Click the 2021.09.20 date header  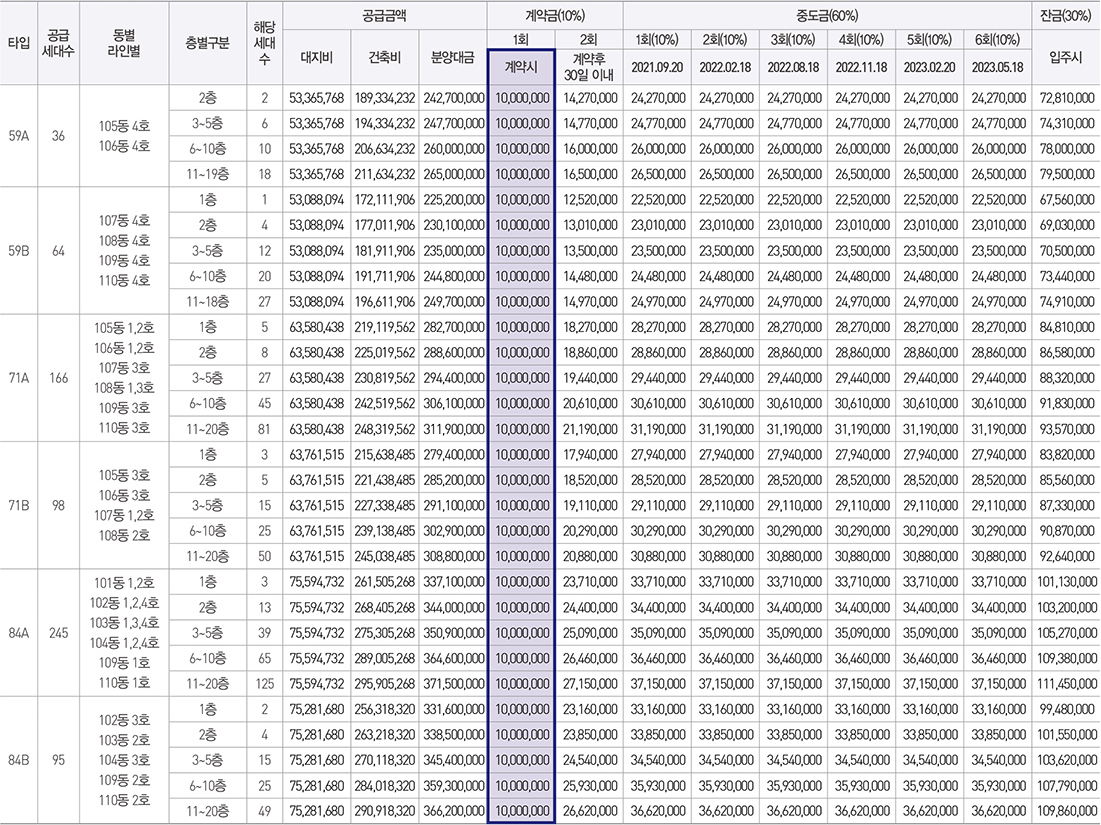pos(657,67)
